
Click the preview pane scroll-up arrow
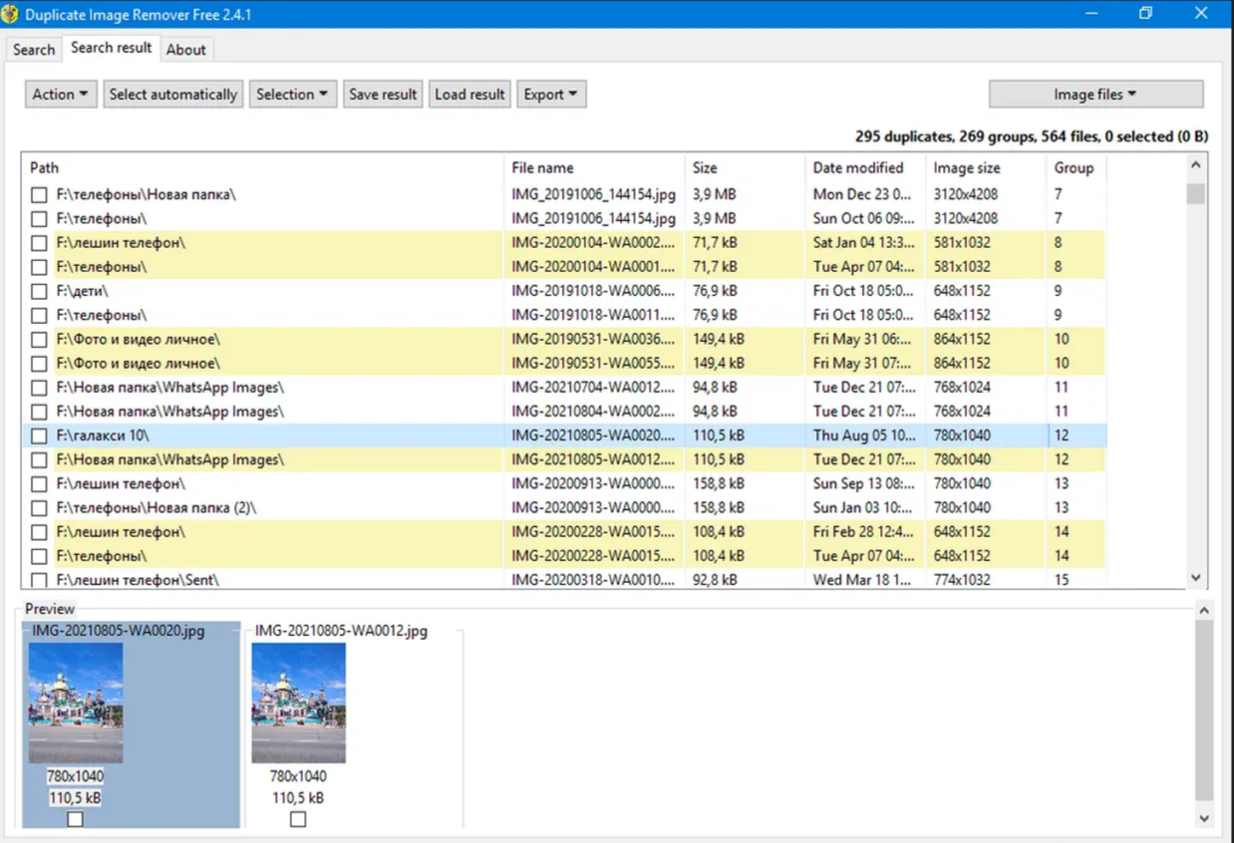[1204, 610]
